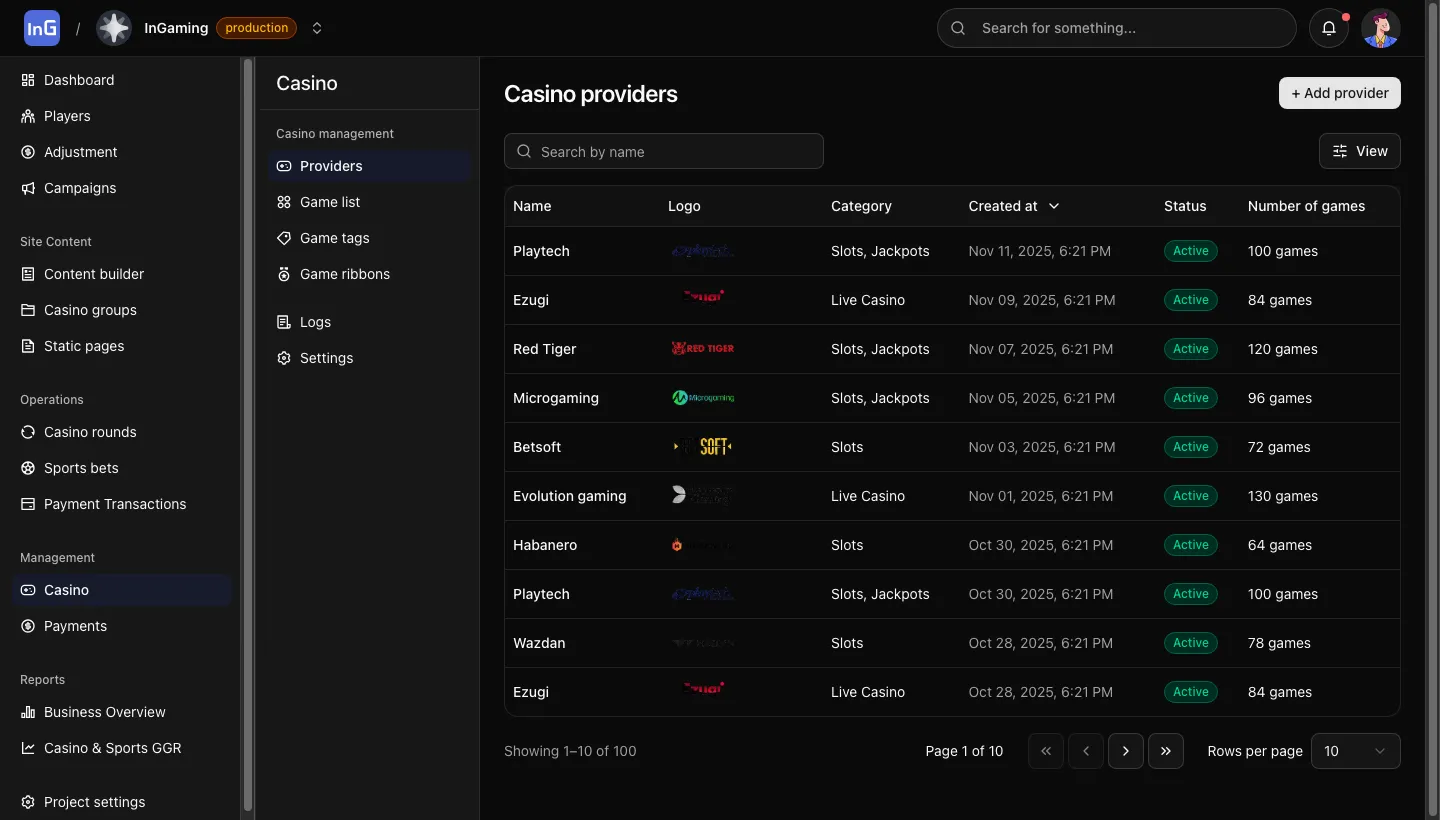
Task: Jump to last page arrow
Action: [x=1166, y=751]
